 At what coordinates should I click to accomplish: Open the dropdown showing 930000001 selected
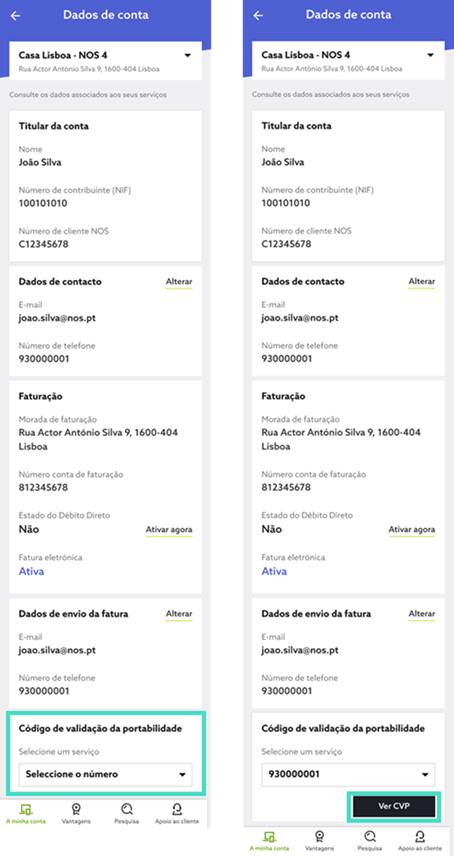348,774
